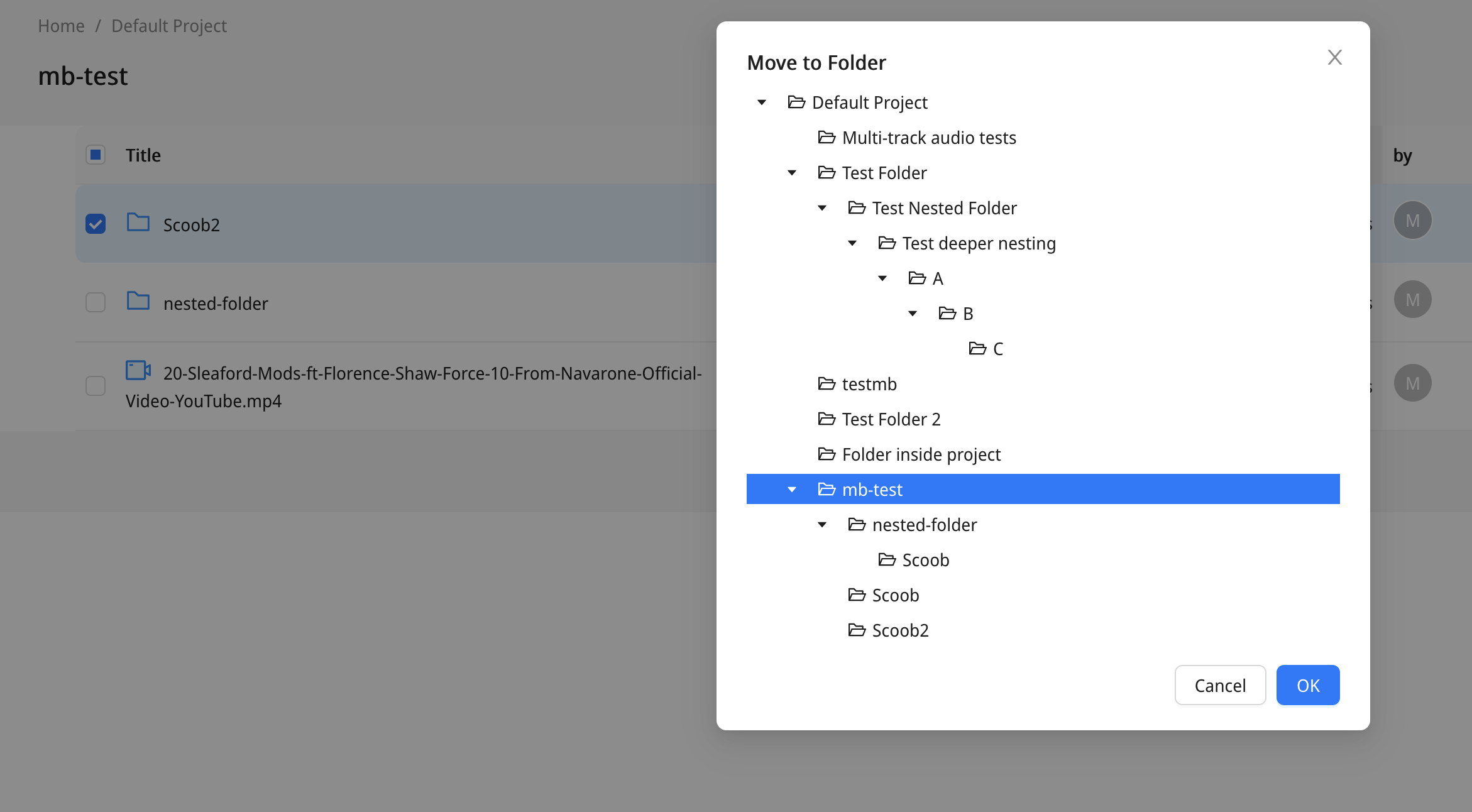Toggle the select-all checkbox beside Title
Screen dimensions: 1472x812
(x=96, y=155)
